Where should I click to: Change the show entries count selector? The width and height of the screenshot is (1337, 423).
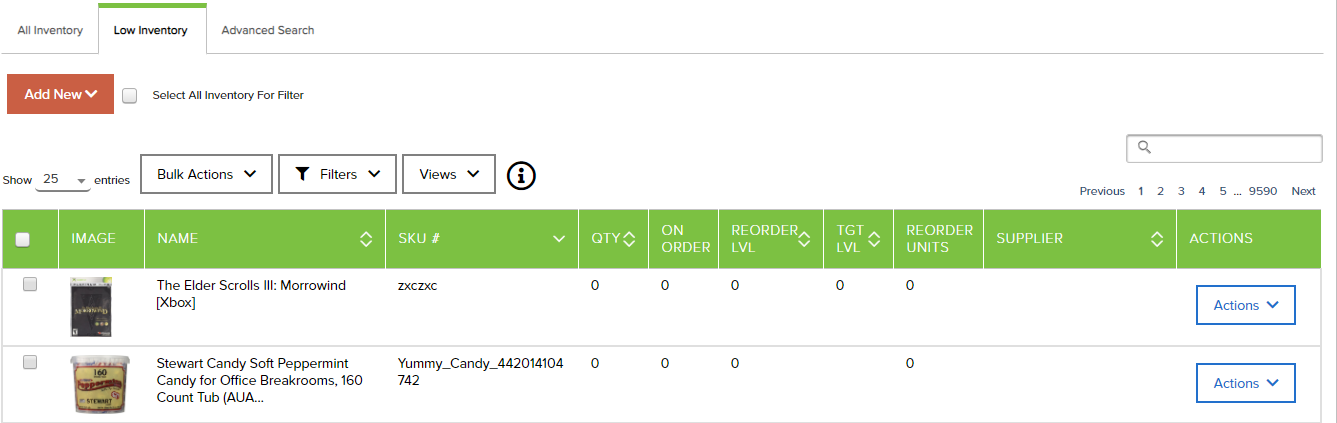pyautogui.click(x=62, y=179)
